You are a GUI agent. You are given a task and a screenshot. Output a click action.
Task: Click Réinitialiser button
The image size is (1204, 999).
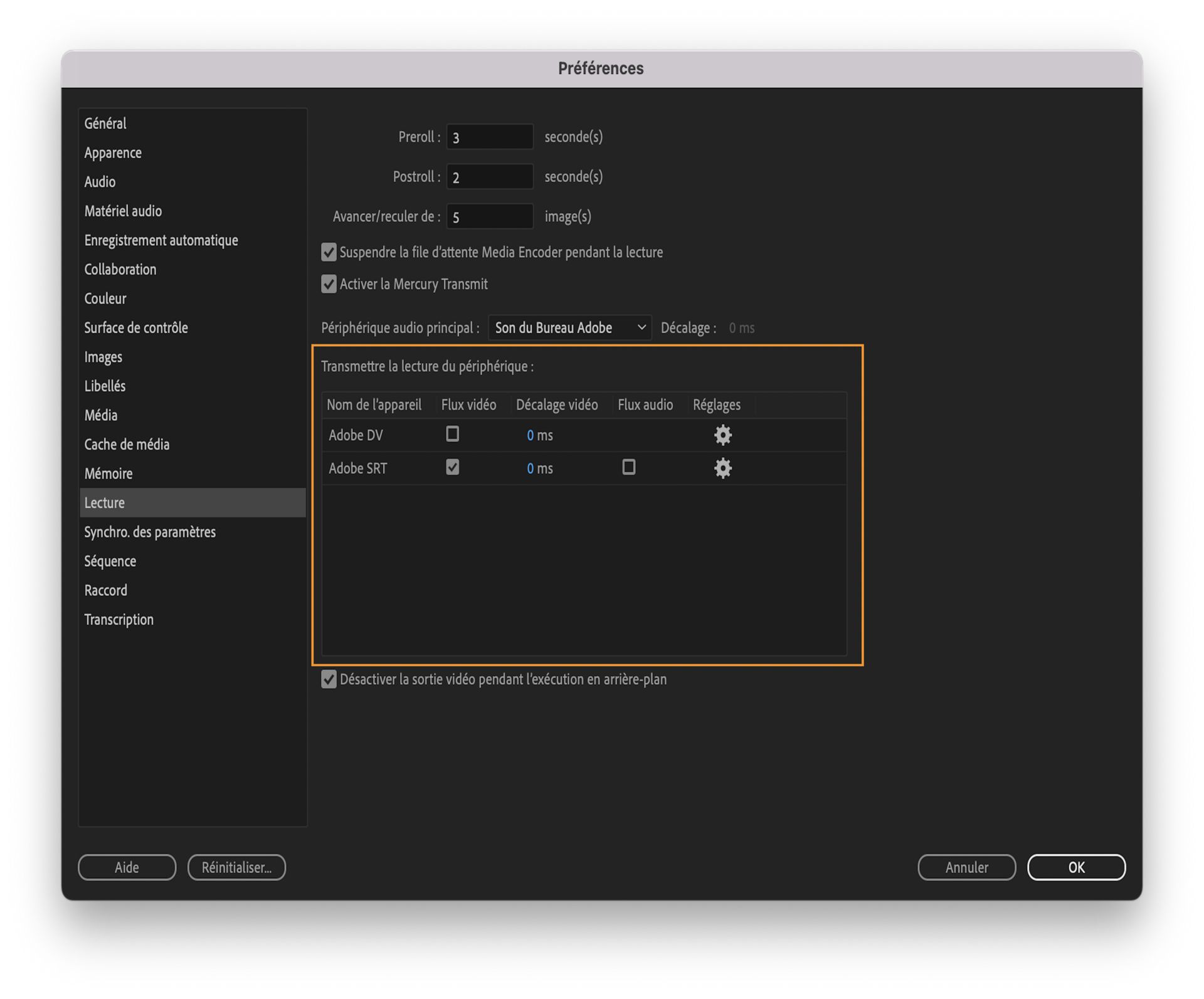point(237,867)
